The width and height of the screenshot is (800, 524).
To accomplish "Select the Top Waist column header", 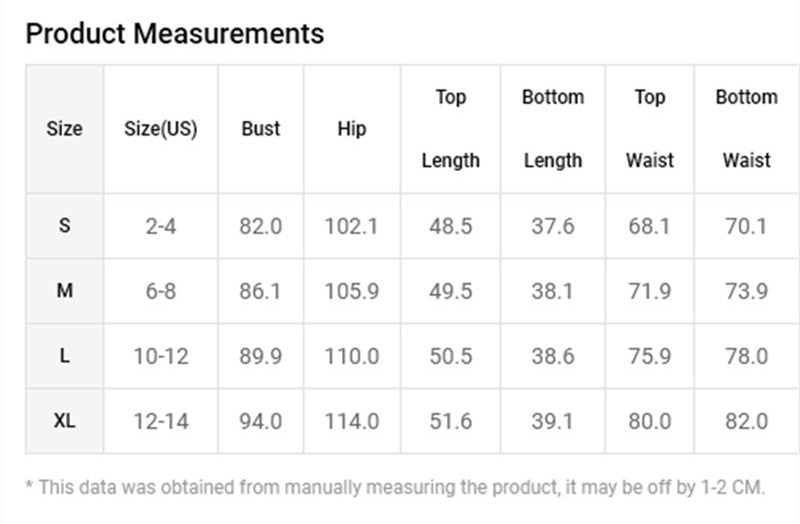I will [649, 129].
